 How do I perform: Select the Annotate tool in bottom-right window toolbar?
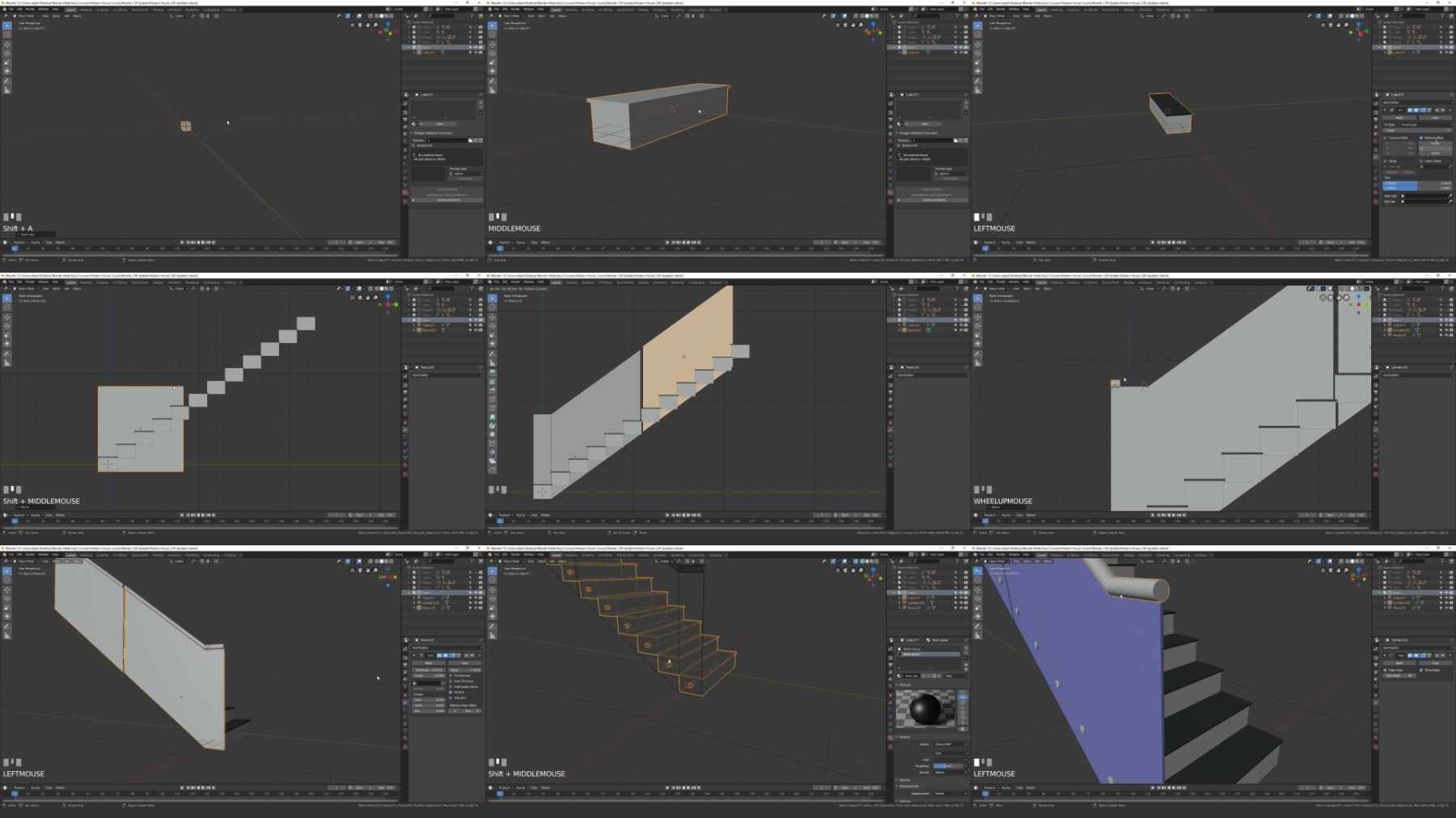tap(978, 626)
